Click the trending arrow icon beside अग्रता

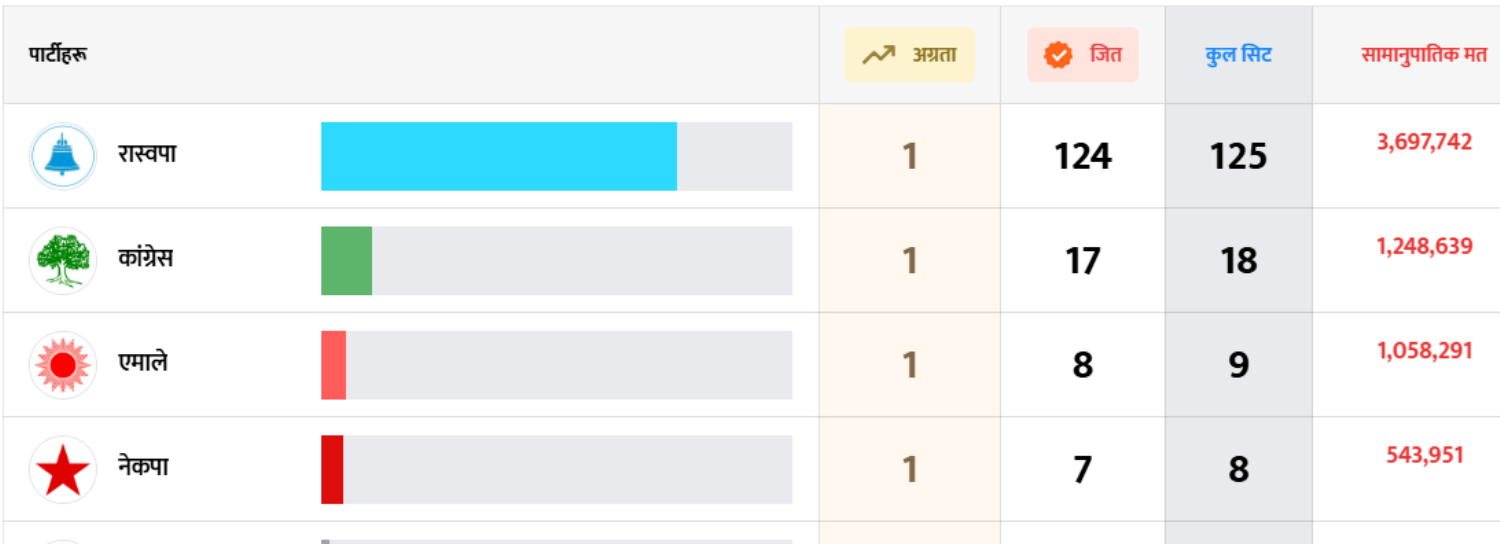[878, 55]
